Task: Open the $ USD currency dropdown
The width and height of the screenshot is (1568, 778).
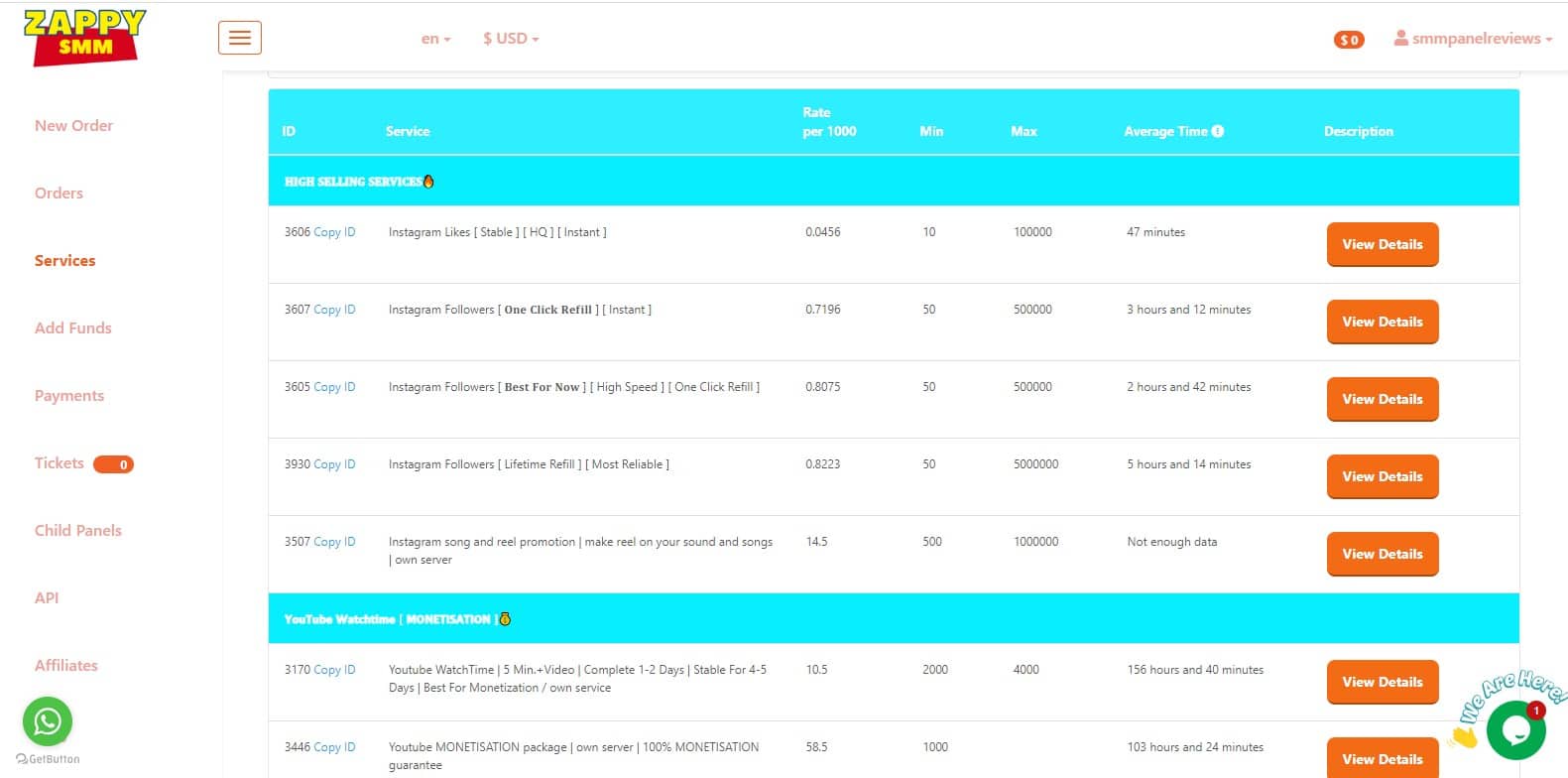Action: pos(511,39)
